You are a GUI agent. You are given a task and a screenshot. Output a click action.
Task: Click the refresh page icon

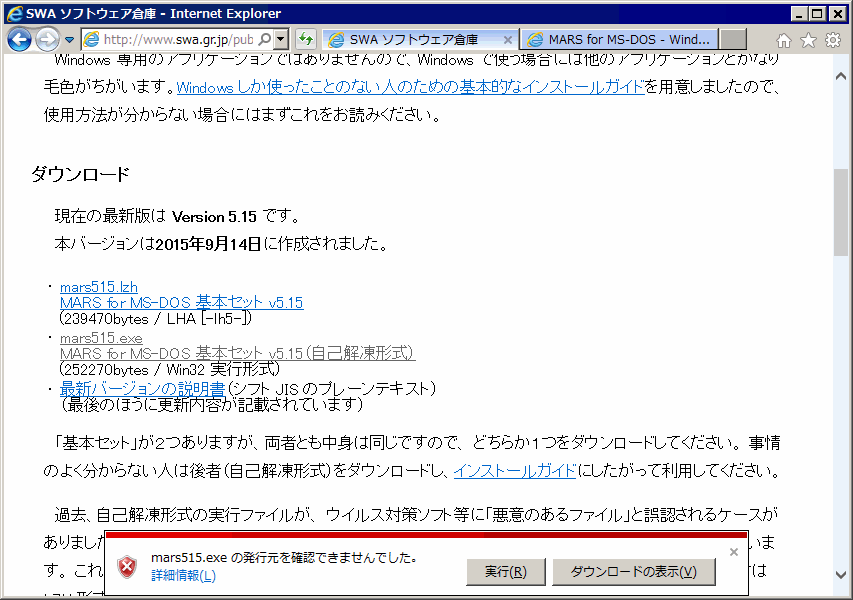306,39
